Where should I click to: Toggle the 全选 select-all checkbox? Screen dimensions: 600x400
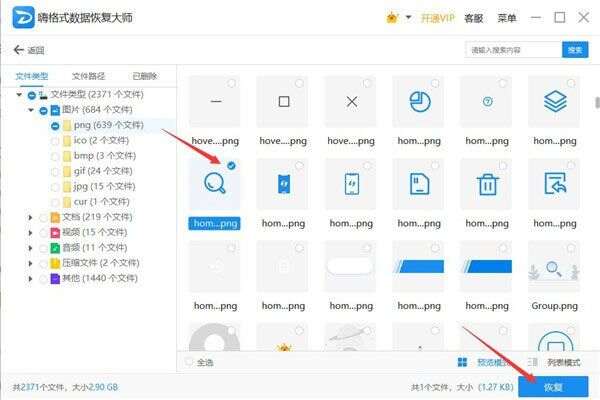click(191, 362)
